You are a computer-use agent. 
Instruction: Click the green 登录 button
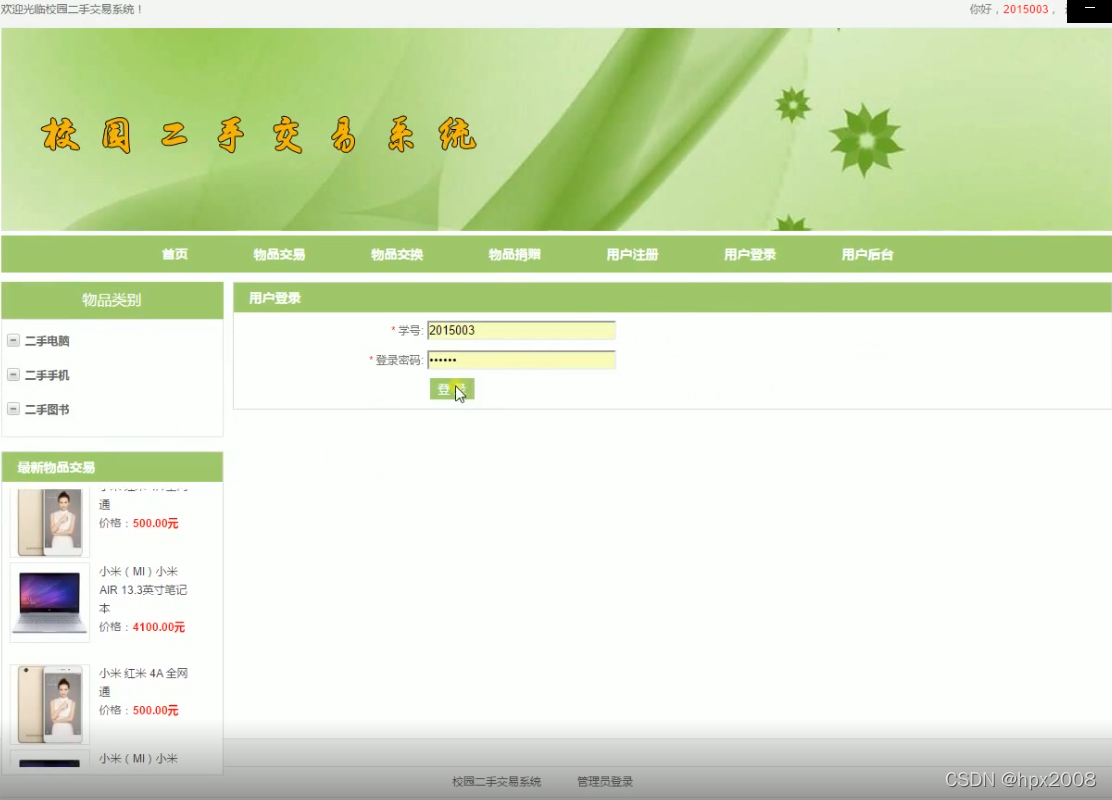point(452,389)
